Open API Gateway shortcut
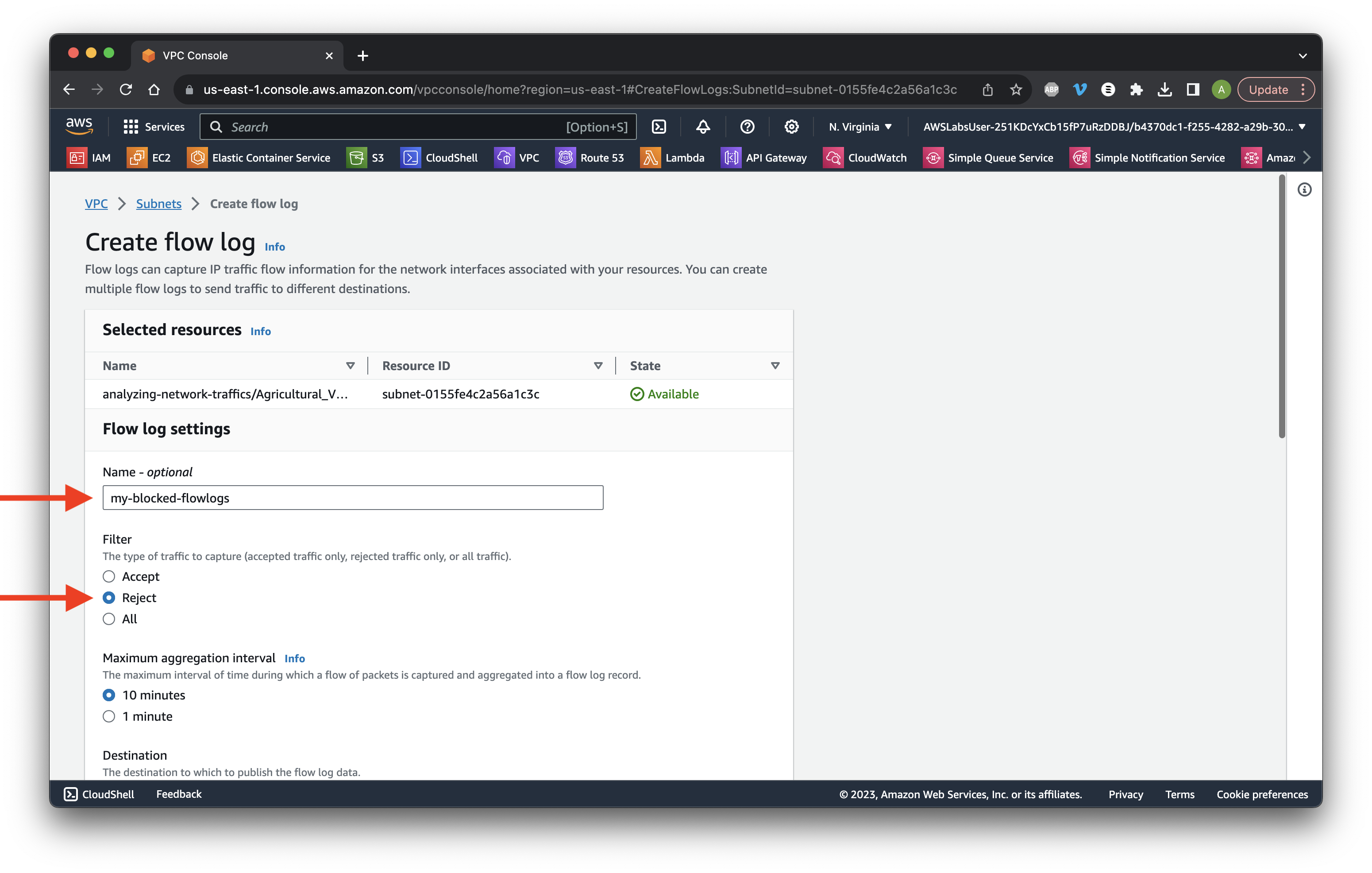The image size is (1372, 873). [x=764, y=158]
